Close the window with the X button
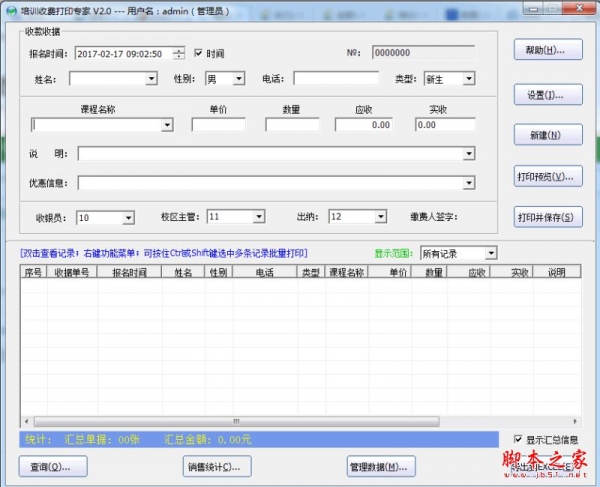This screenshot has height=487, width=600. tap(579, 8)
